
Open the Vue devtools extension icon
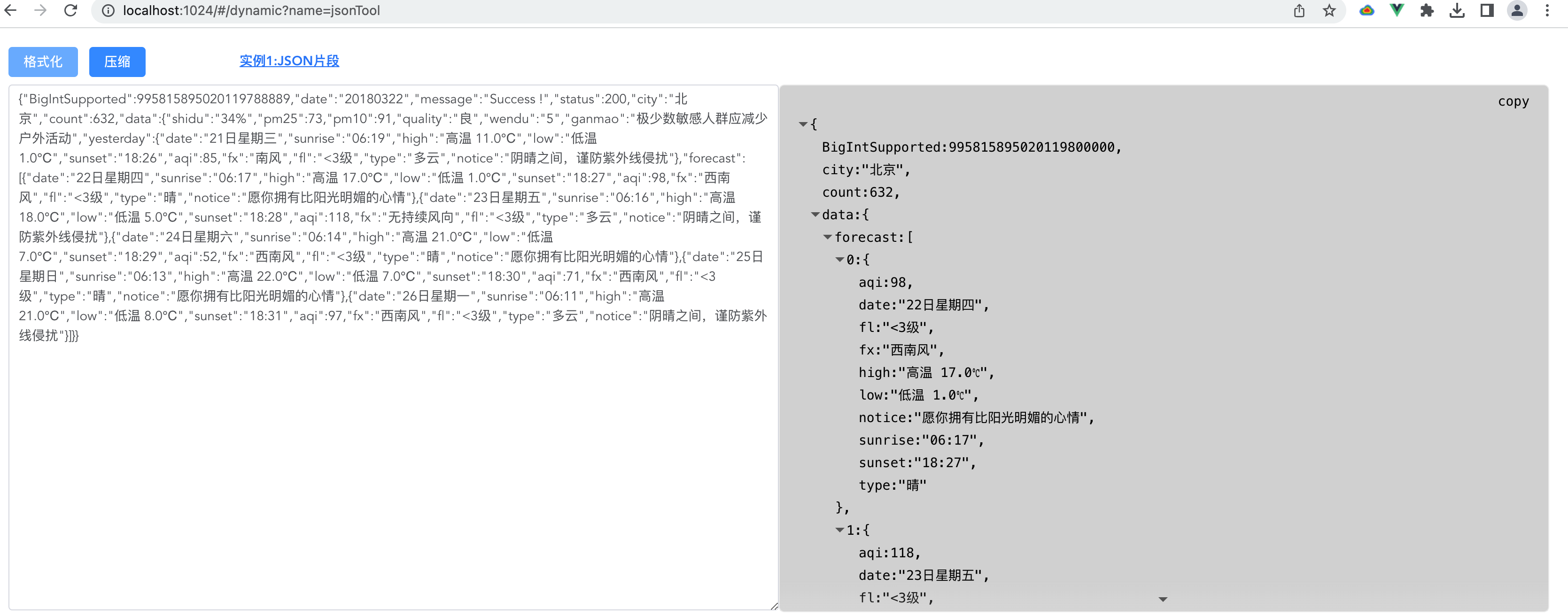pos(1397,10)
